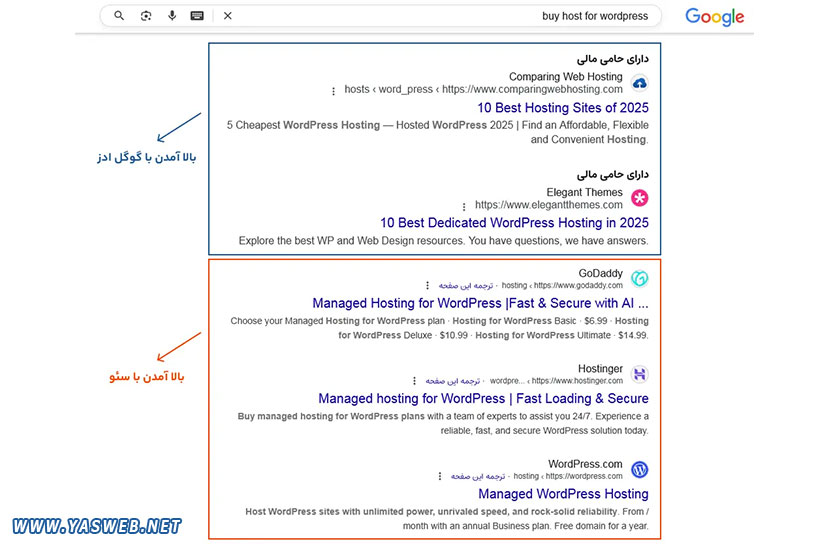
Task: Open GoDaddy 'Managed Hosting for WordPress' result
Action: (480, 303)
